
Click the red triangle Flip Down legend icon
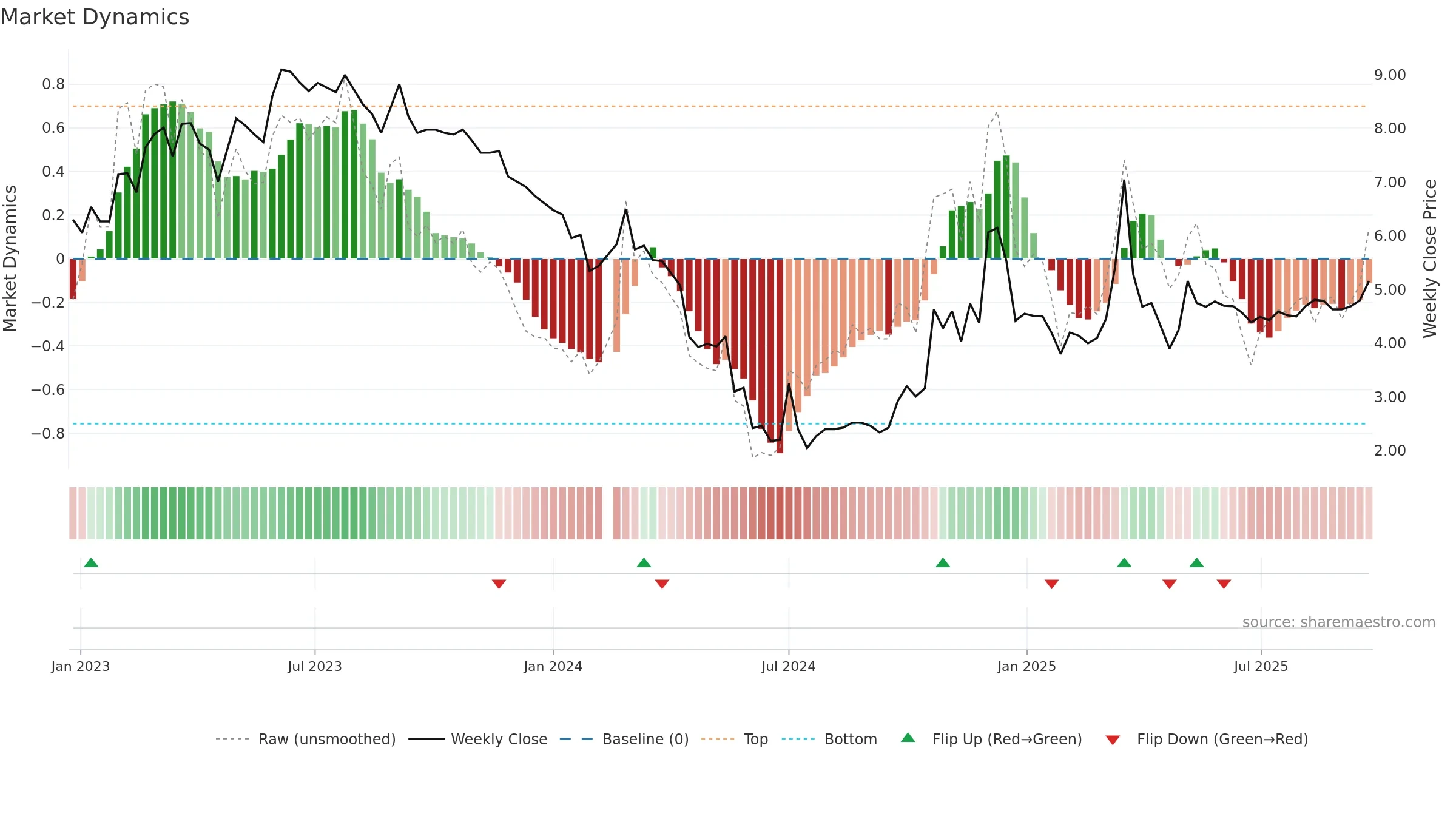(x=1113, y=740)
